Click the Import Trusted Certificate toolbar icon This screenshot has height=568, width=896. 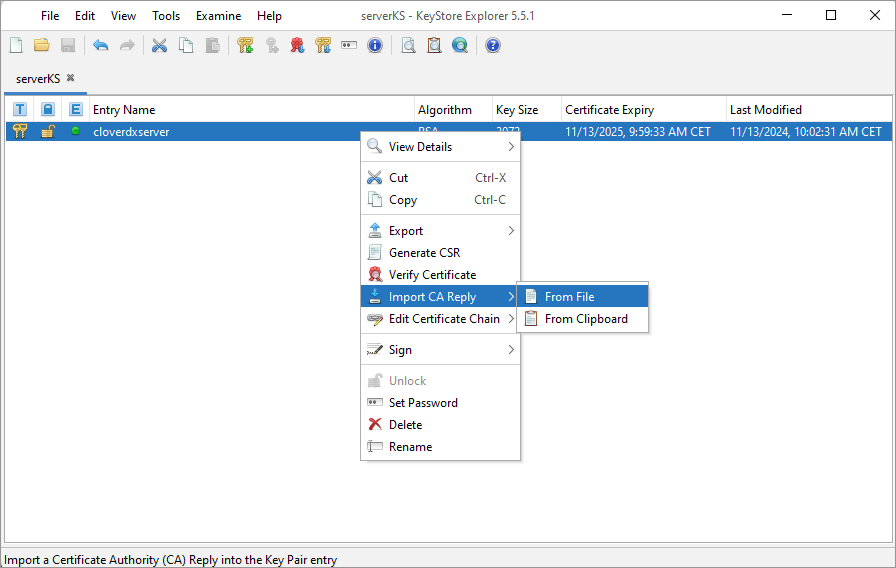coord(297,45)
